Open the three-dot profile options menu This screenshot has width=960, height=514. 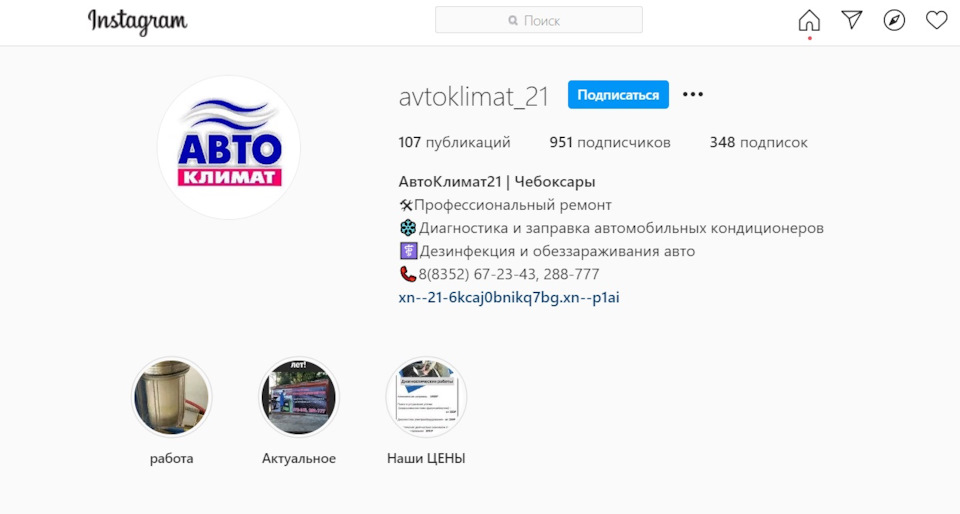pos(692,94)
